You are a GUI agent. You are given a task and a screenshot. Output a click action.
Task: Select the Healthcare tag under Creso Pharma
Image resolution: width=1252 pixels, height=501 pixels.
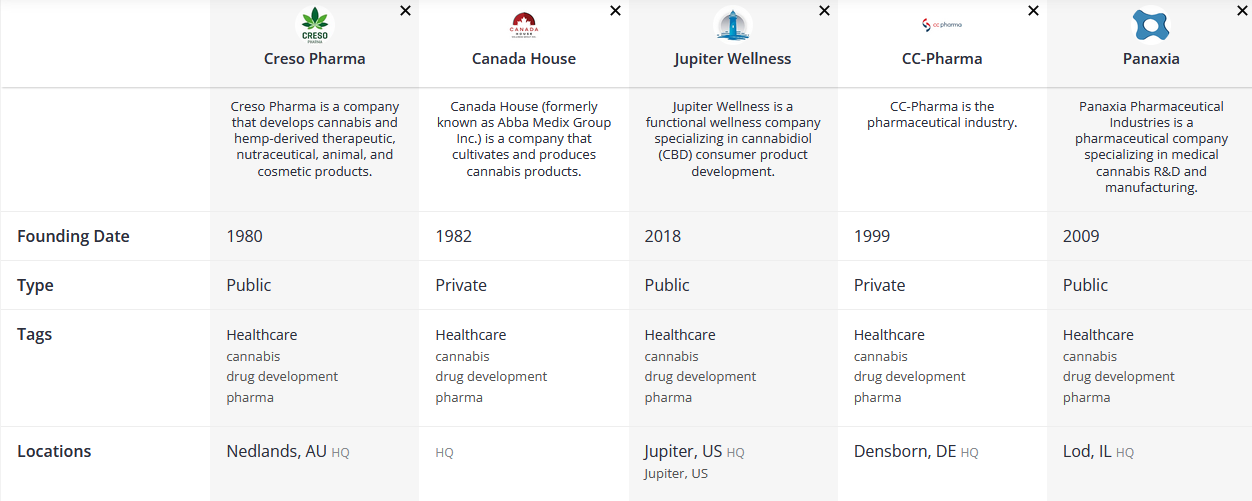point(262,335)
